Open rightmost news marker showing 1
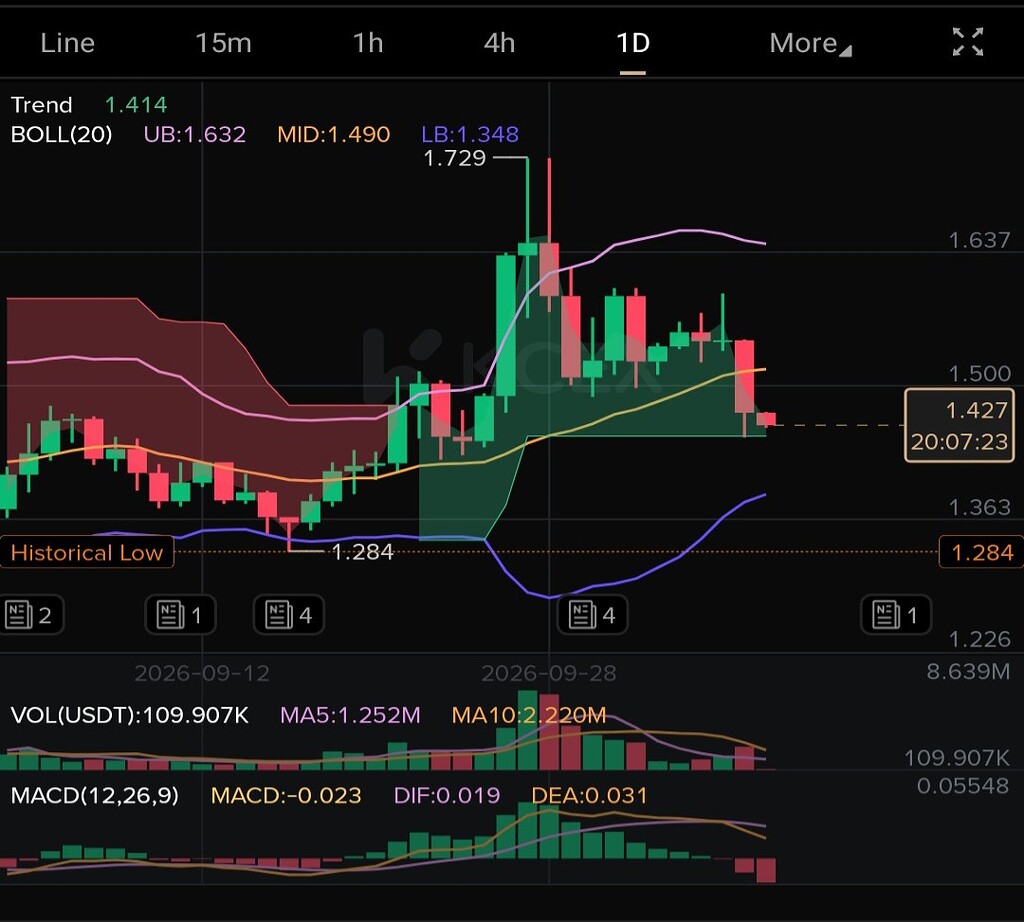The height and width of the screenshot is (922, 1024). pyautogui.click(x=896, y=614)
